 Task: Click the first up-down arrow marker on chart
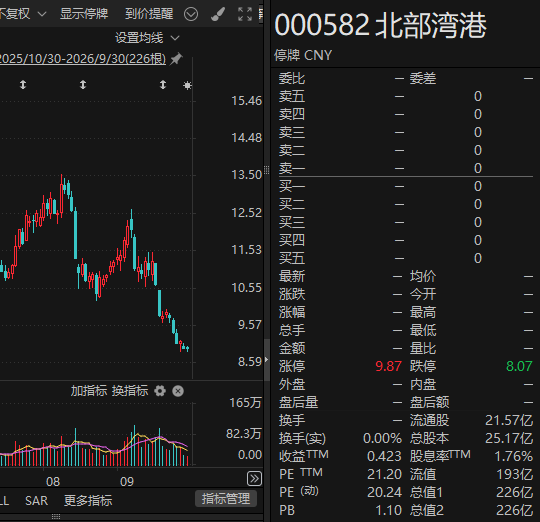[23, 85]
